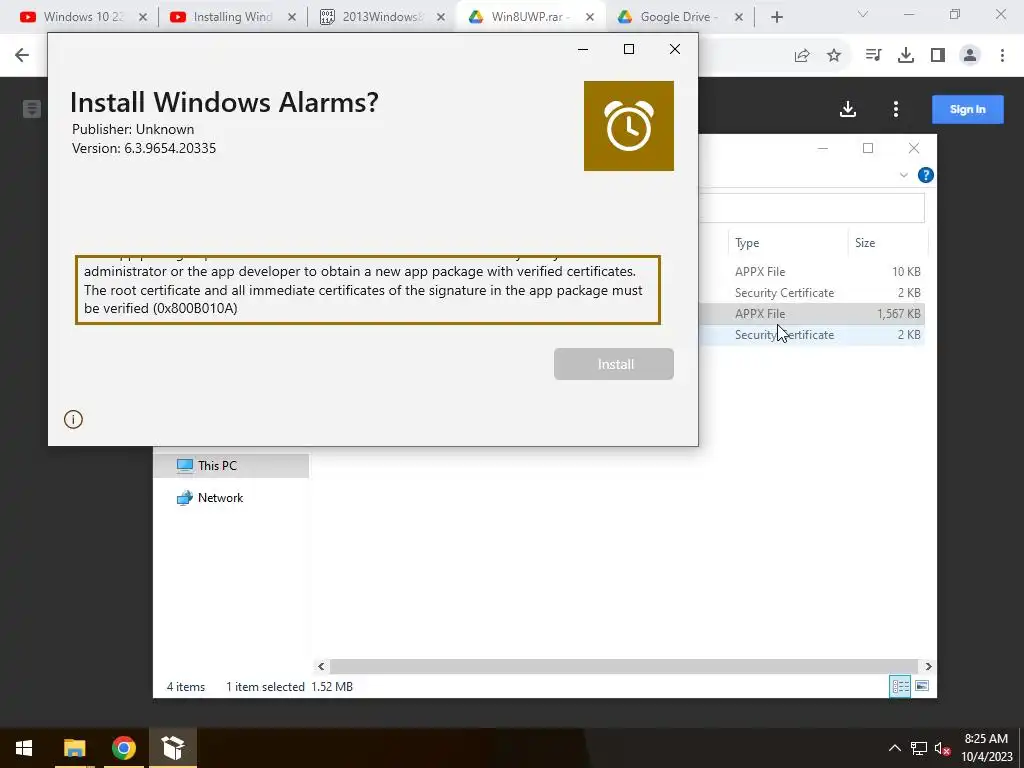Open network status tray icon
Viewport: 1024px width, 768px height.
919,748
